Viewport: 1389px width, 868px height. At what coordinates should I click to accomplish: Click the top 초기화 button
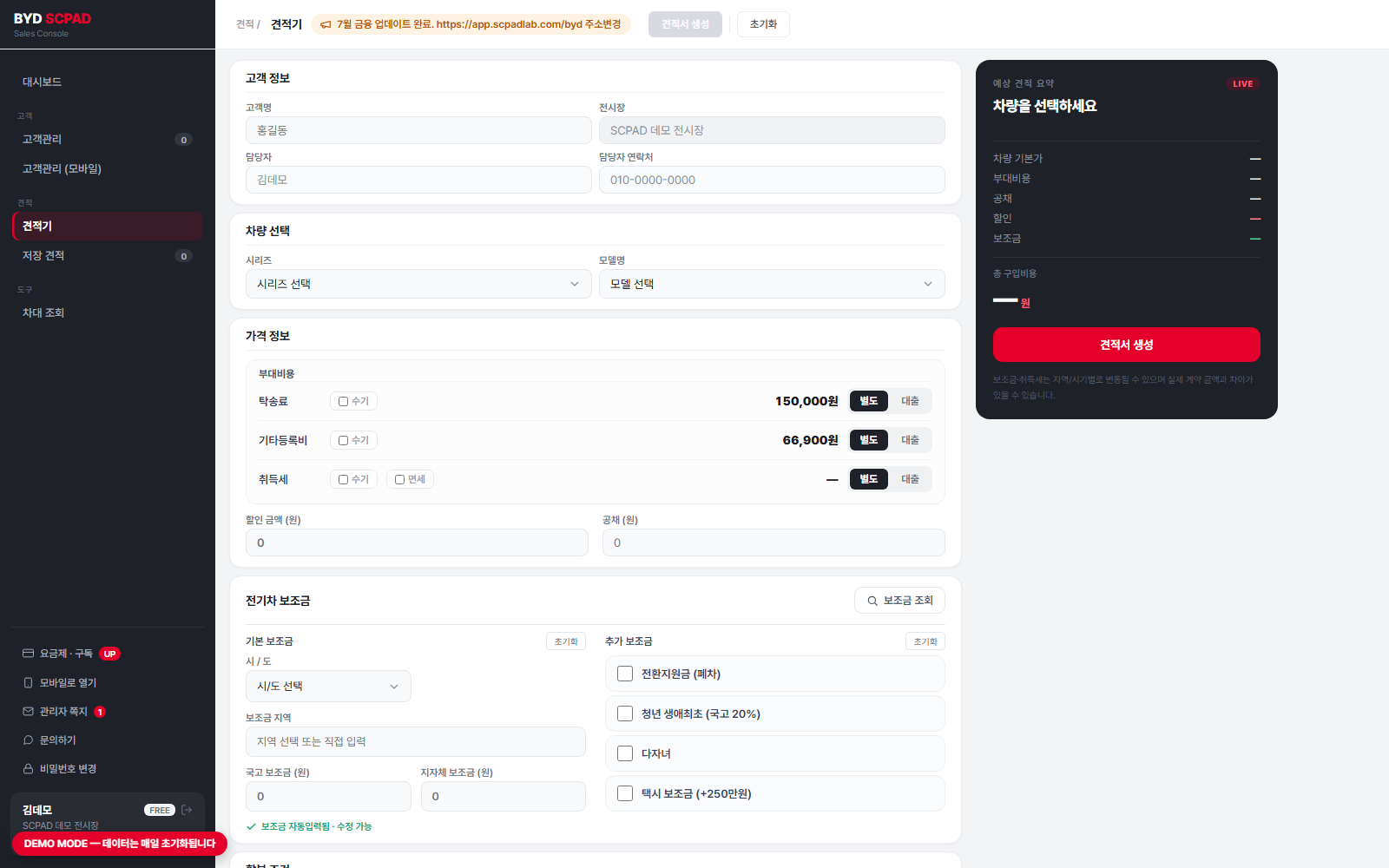(x=763, y=24)
